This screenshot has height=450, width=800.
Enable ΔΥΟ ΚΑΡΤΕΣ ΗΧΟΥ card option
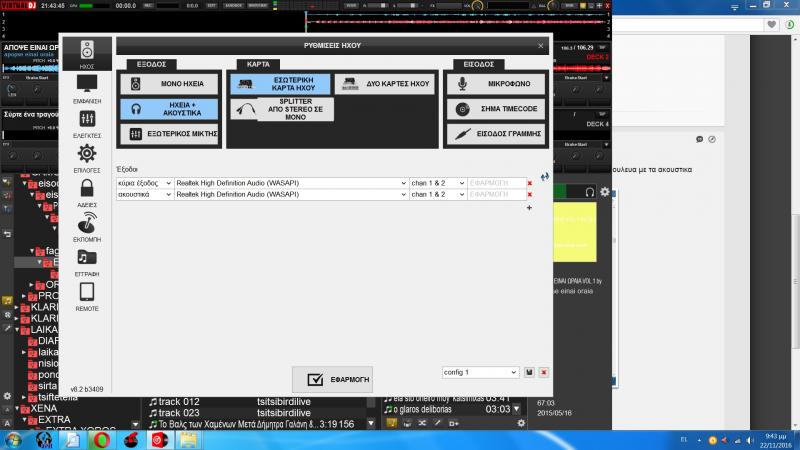pyautogui.click(x=385, y=84)
